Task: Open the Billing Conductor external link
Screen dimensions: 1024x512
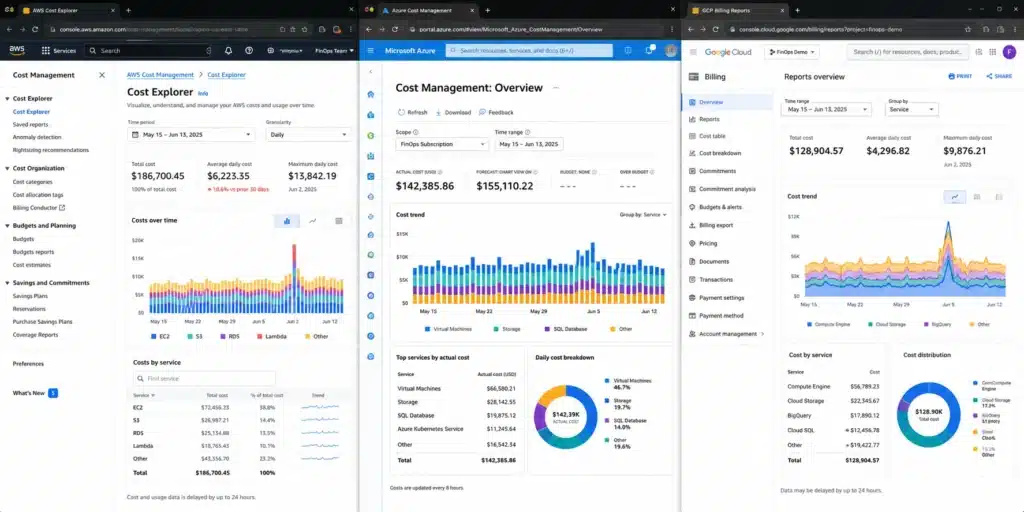Action: coord(62,208)
